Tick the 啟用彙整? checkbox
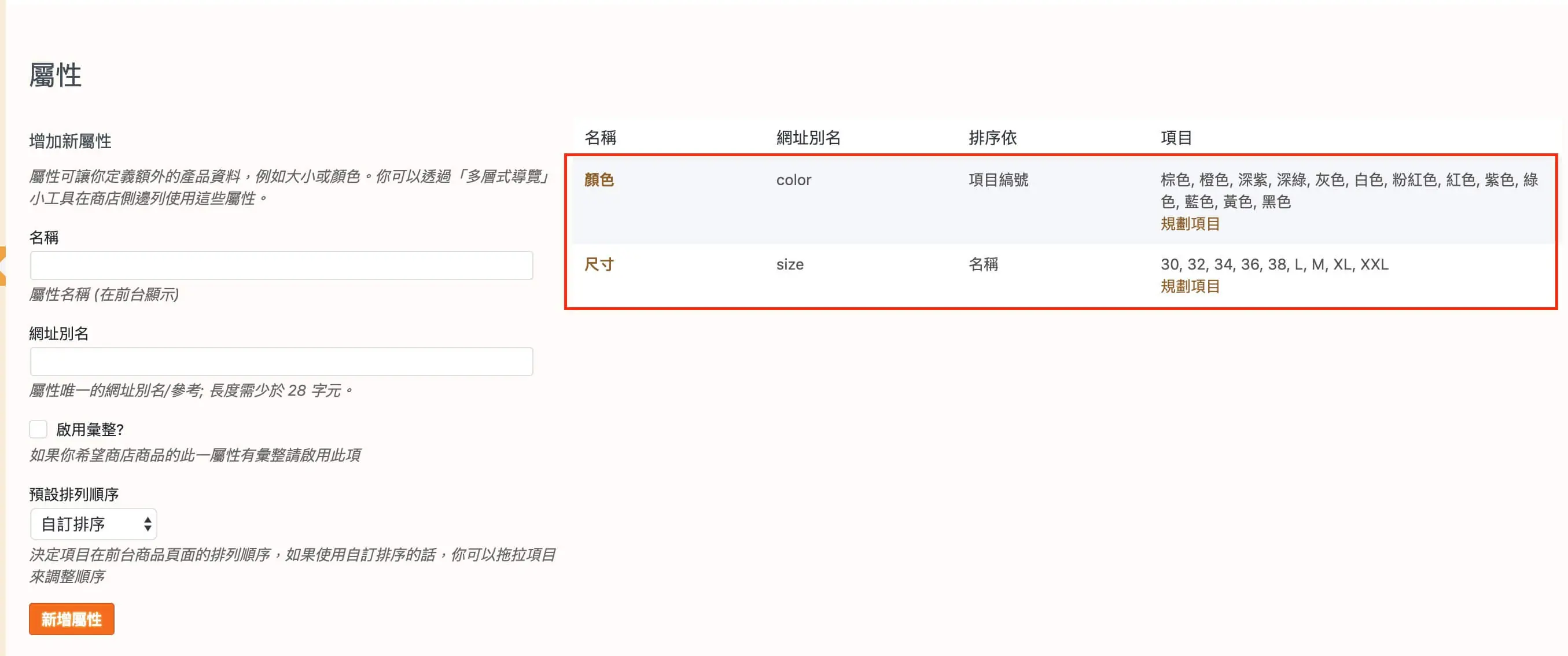The height and width of the screenshot is (656, 1568). pyautogui.click(x=38, y=429)
